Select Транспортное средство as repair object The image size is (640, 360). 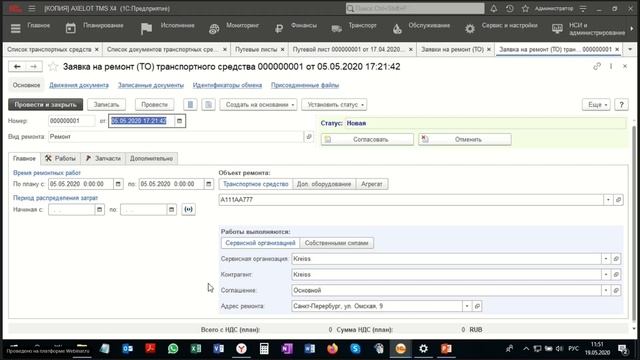[x=256, y=184]
